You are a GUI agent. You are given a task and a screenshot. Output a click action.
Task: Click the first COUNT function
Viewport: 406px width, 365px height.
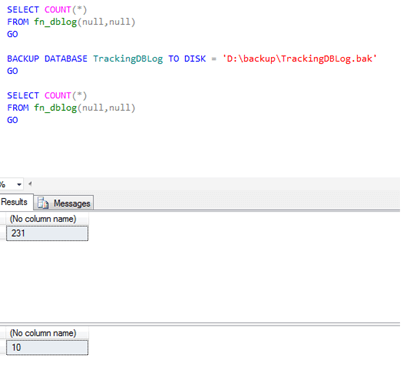(58, 10)
